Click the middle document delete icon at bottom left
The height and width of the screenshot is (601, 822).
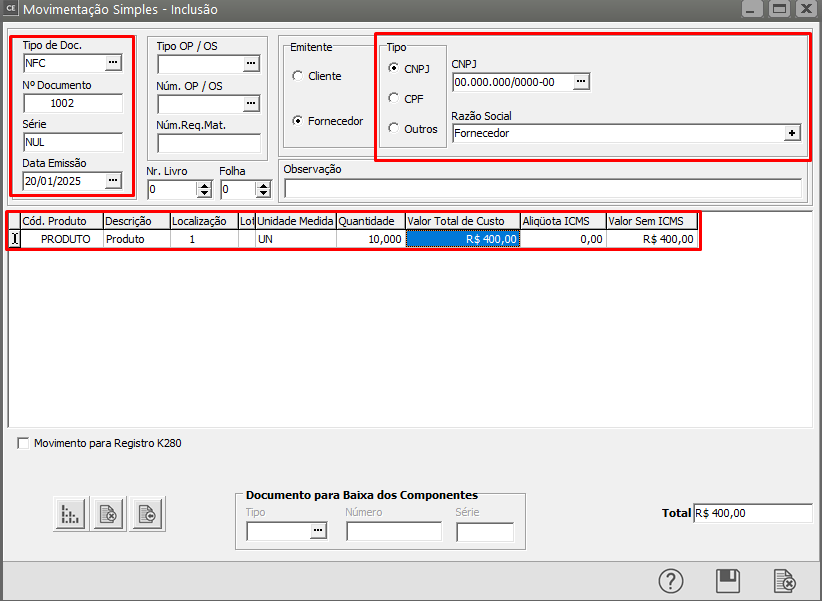click(108, 514)
